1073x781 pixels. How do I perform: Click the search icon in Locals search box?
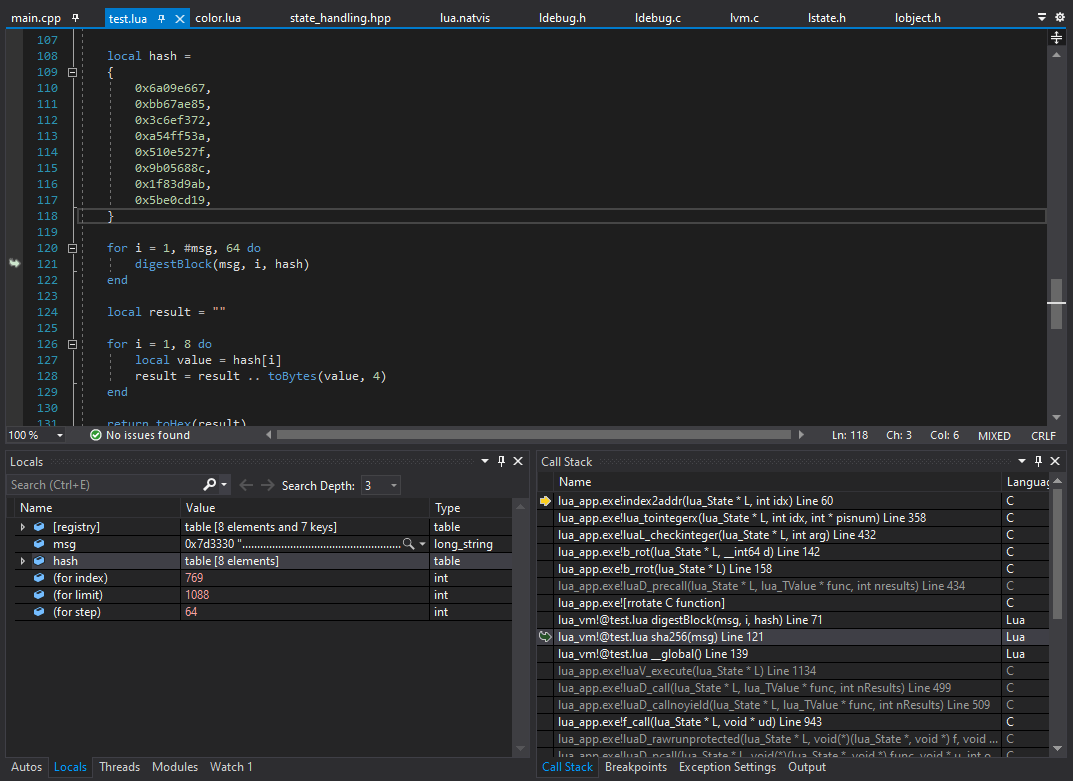(209, 485)
